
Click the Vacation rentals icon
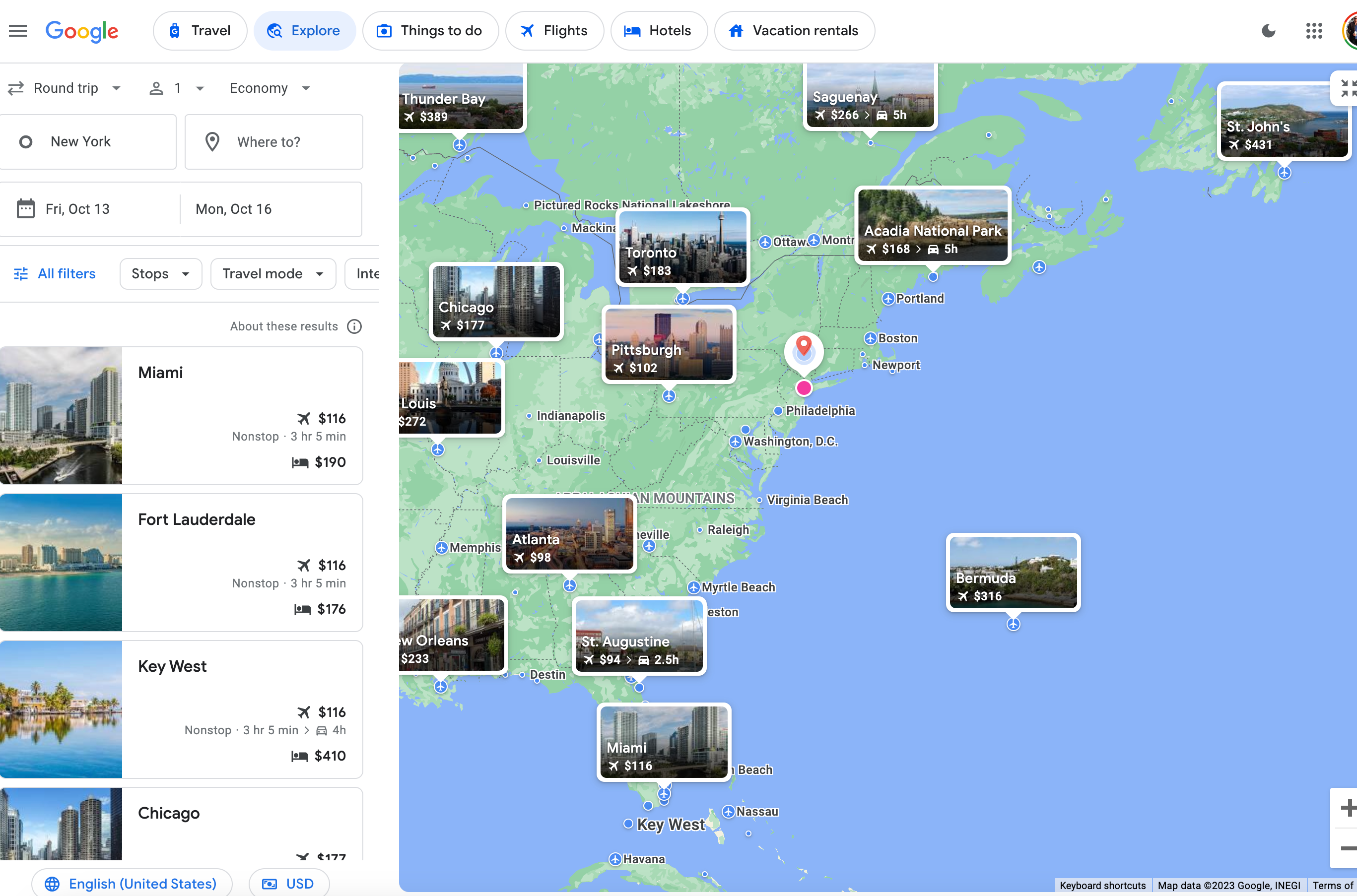736,30
